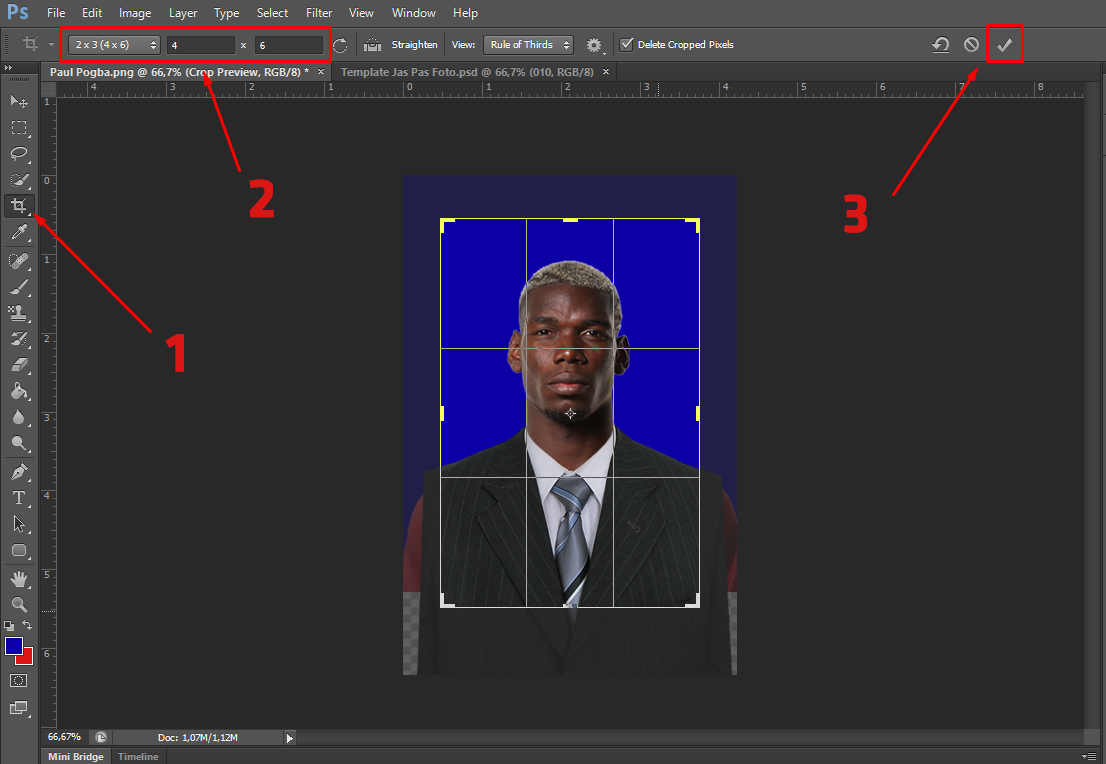This screenshot has height=764, width=1106.
Task: Select the Rectangular Marquee tool
Action: pos(19,128)
